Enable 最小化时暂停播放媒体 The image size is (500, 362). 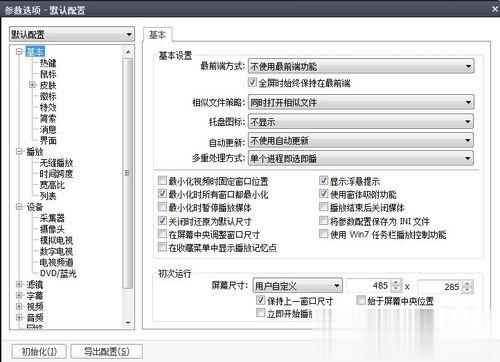162,207
